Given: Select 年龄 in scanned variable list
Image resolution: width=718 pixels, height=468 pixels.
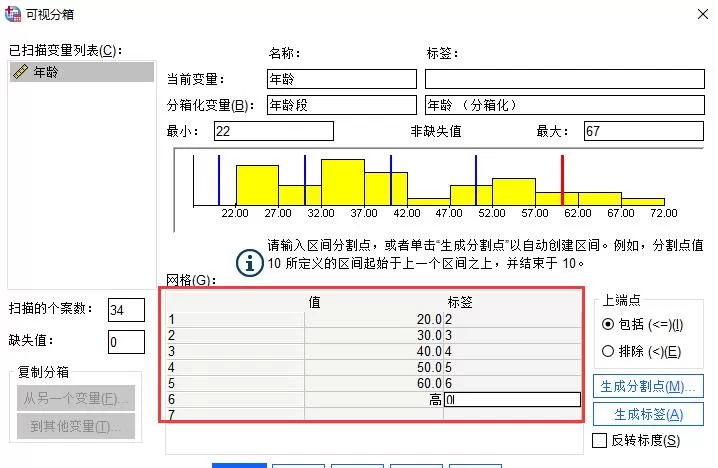Looking at the screenshot, I should pos(82,72).
